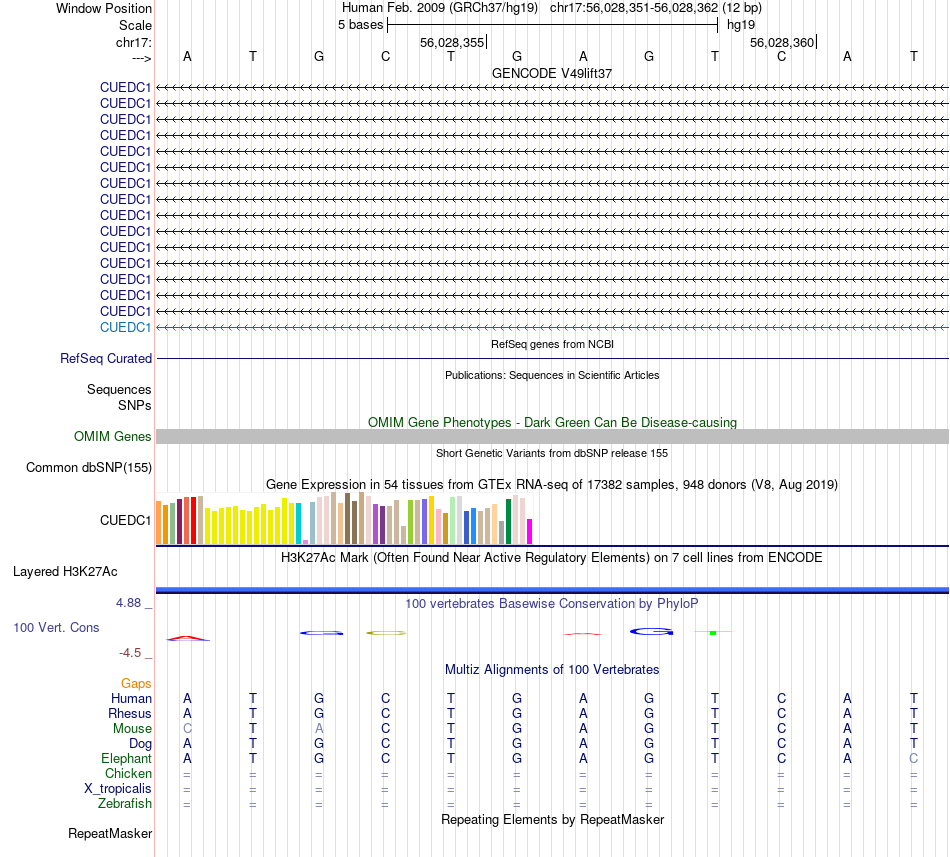This screenshot has width=950, height=857.
Task: Click the 'RefSeq Curated' track label
Action: click(106, 359)
